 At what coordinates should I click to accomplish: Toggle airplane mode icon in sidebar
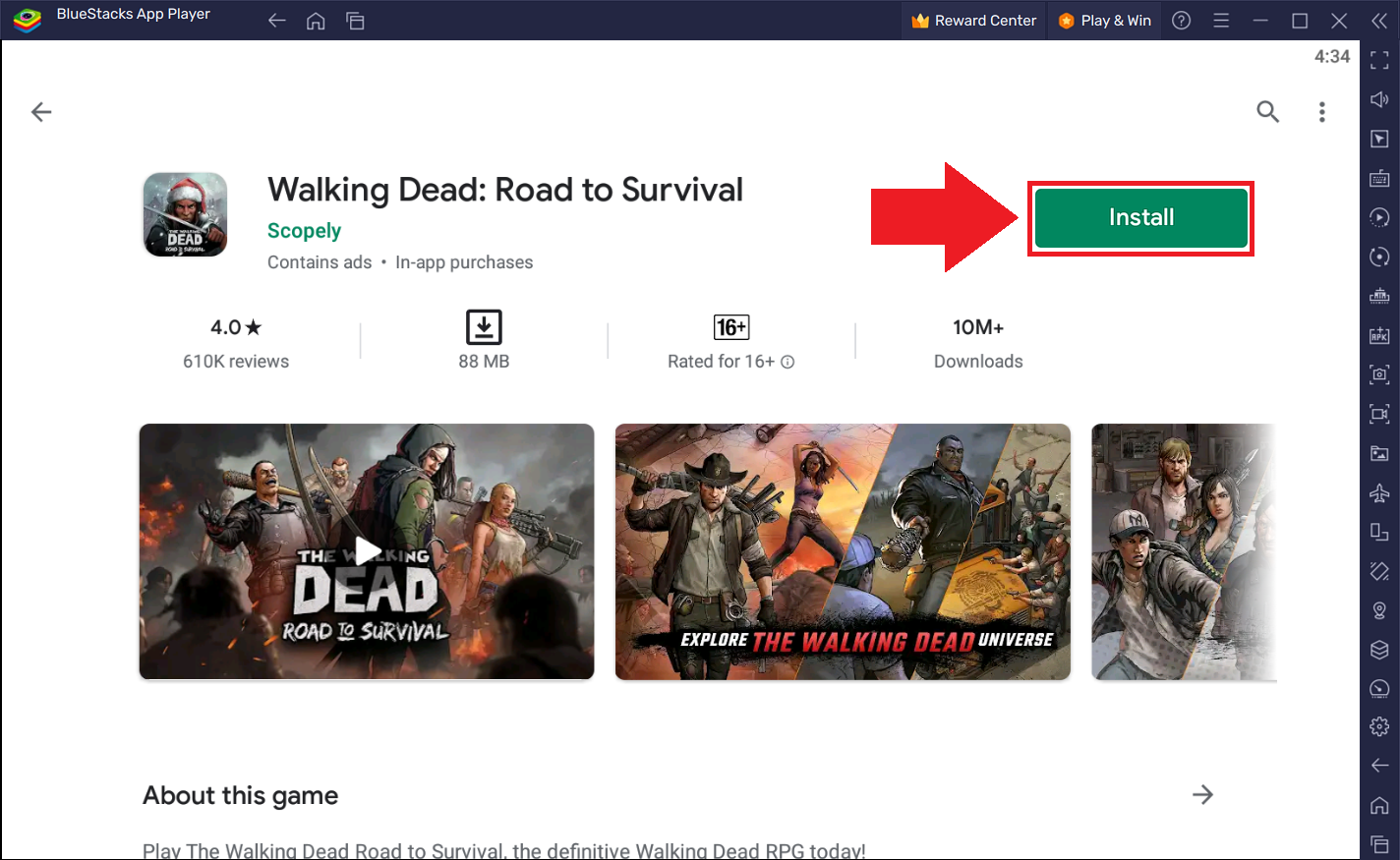pyautogui.click(x=1379, y=492)
